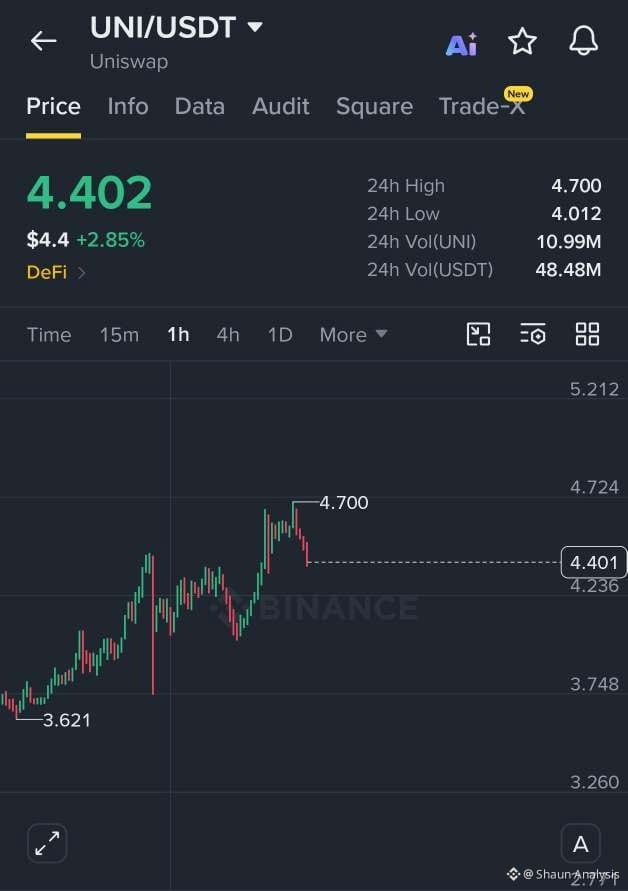Switch to the Price tab

[x=53, y=106]
